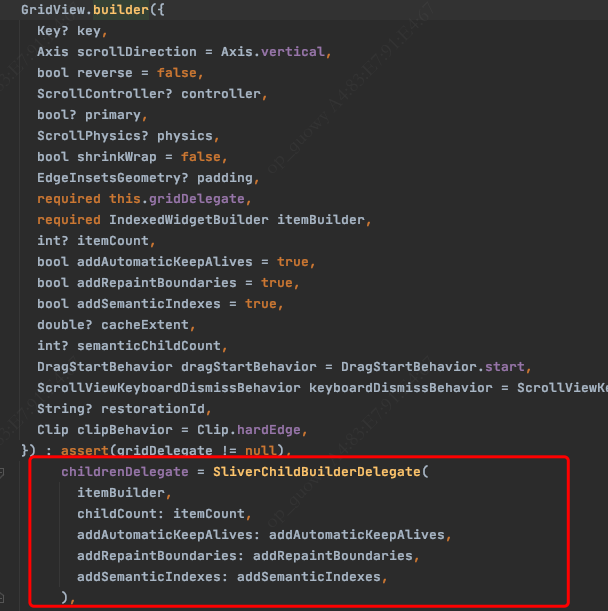608x611 pixels.
Task: Click "true" on the addAutomaticKeepAlives declaration
Action: [293, 262]
